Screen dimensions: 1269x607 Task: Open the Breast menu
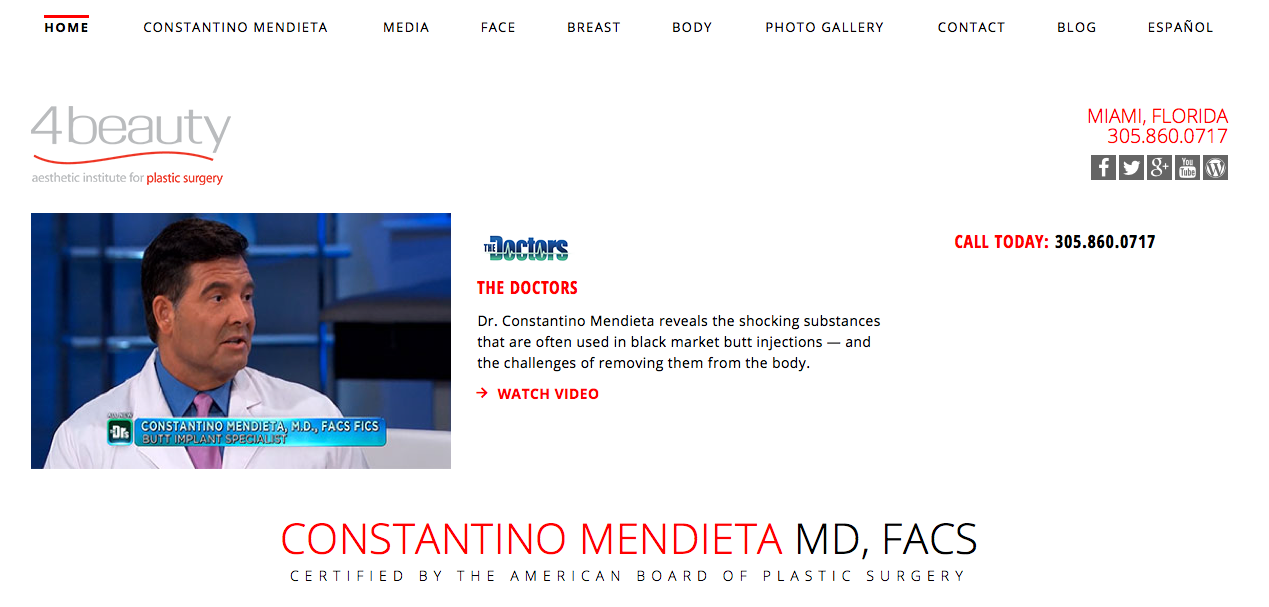coord(594,27)
